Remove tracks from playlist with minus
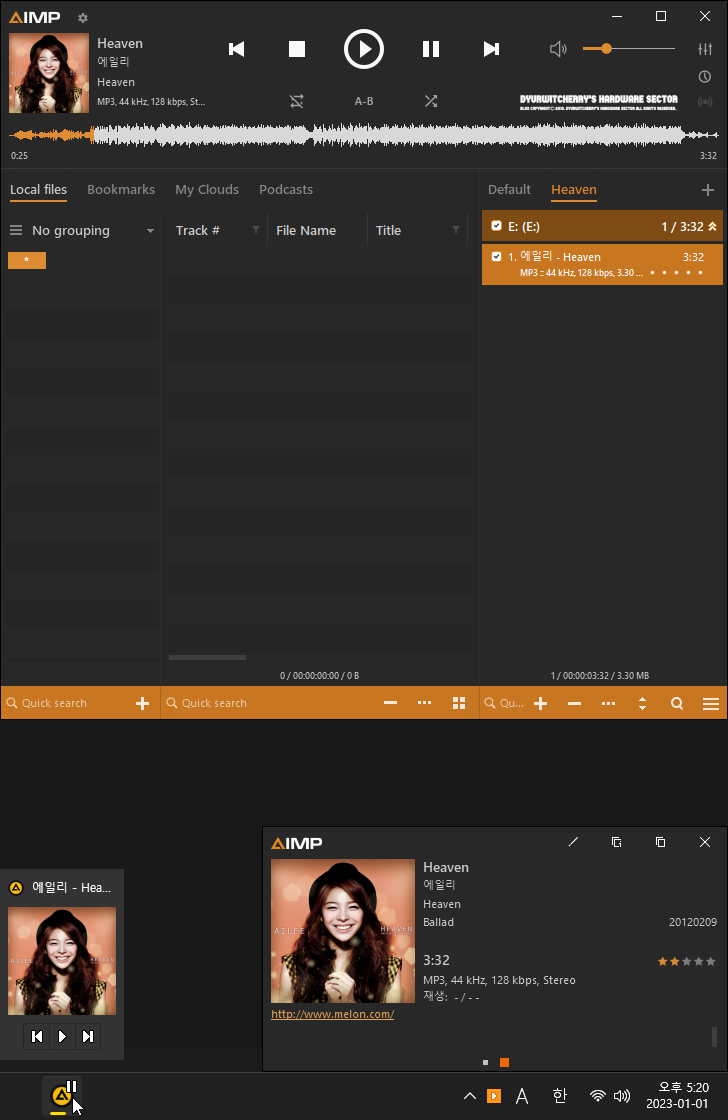This screenshot has width=728, height=1120. pos(574,704)
